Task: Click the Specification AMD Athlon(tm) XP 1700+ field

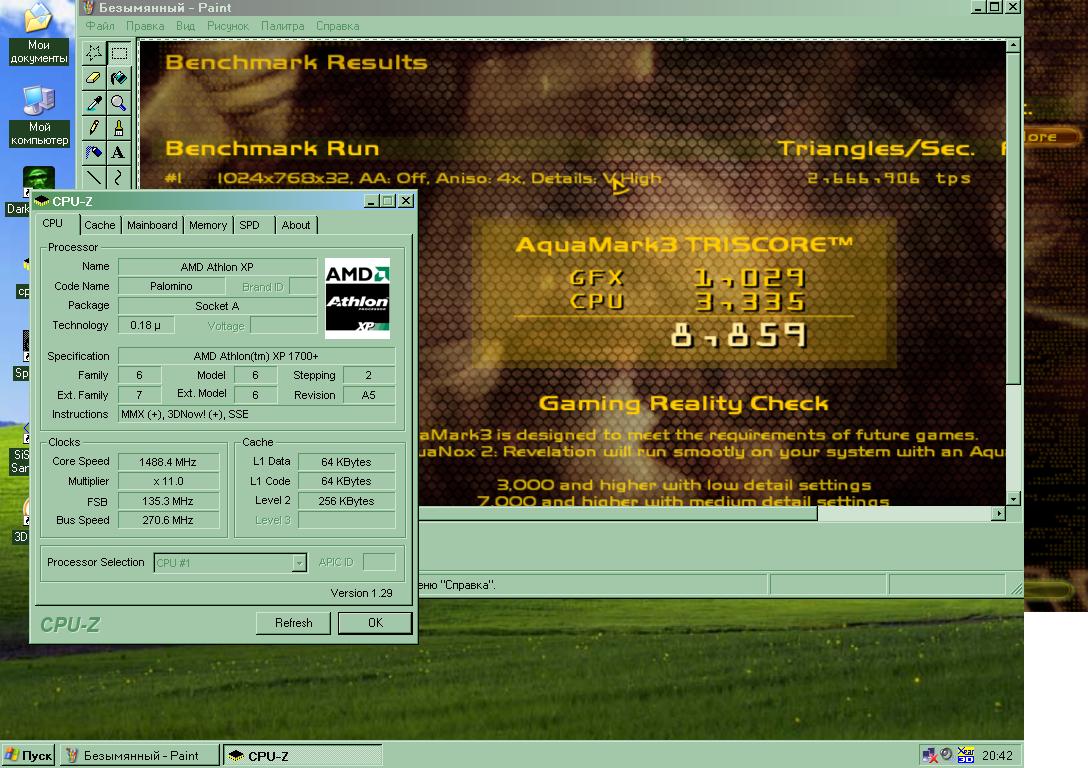Action: click(256, 356)
